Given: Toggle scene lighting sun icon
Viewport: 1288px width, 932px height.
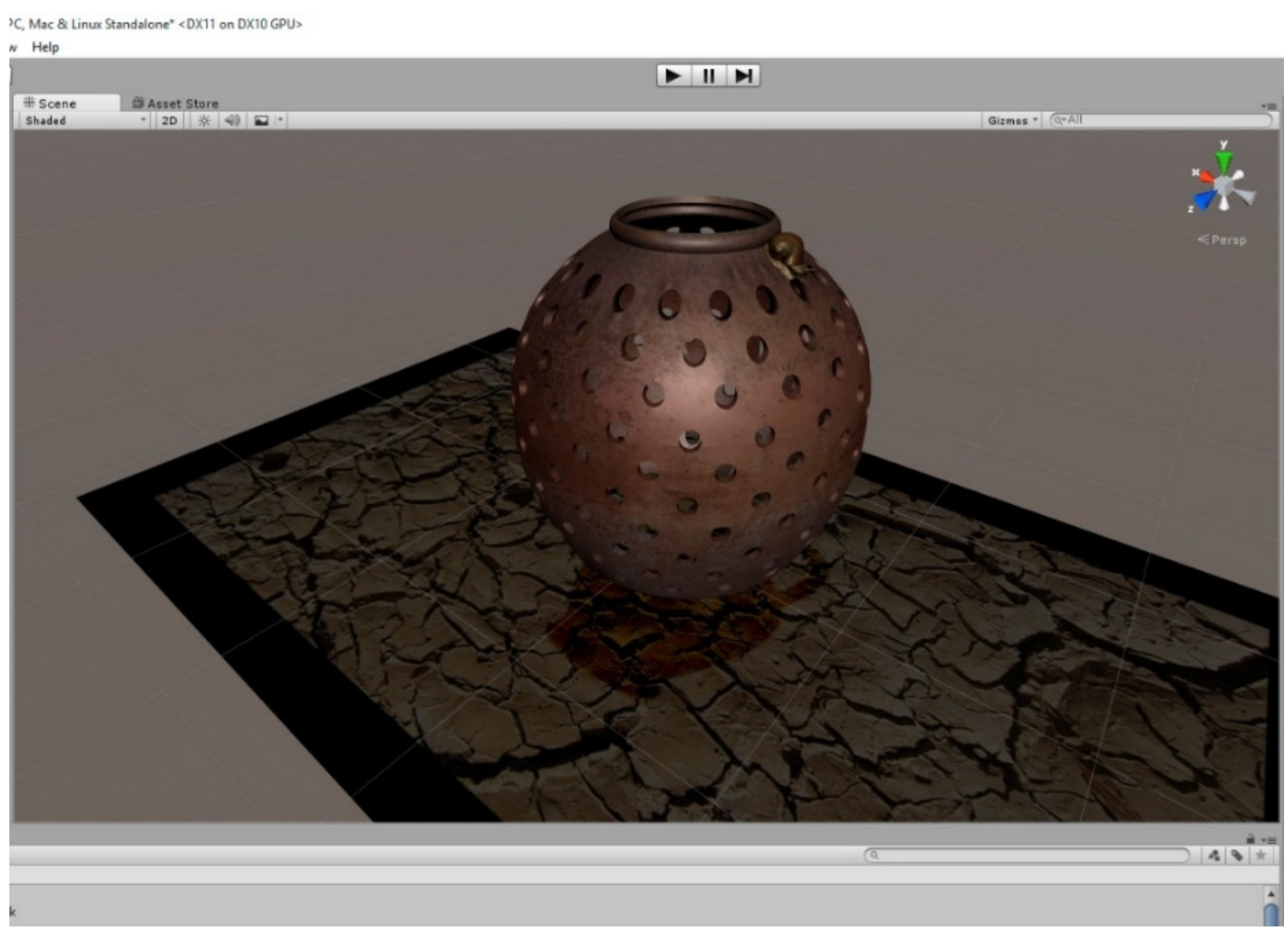Looking at the screenshot, I should click(204, 121).
